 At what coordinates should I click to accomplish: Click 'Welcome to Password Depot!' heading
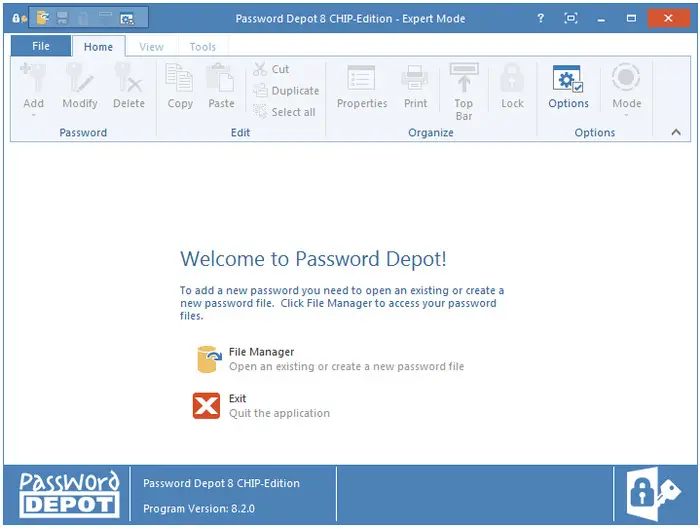point(313,259)
